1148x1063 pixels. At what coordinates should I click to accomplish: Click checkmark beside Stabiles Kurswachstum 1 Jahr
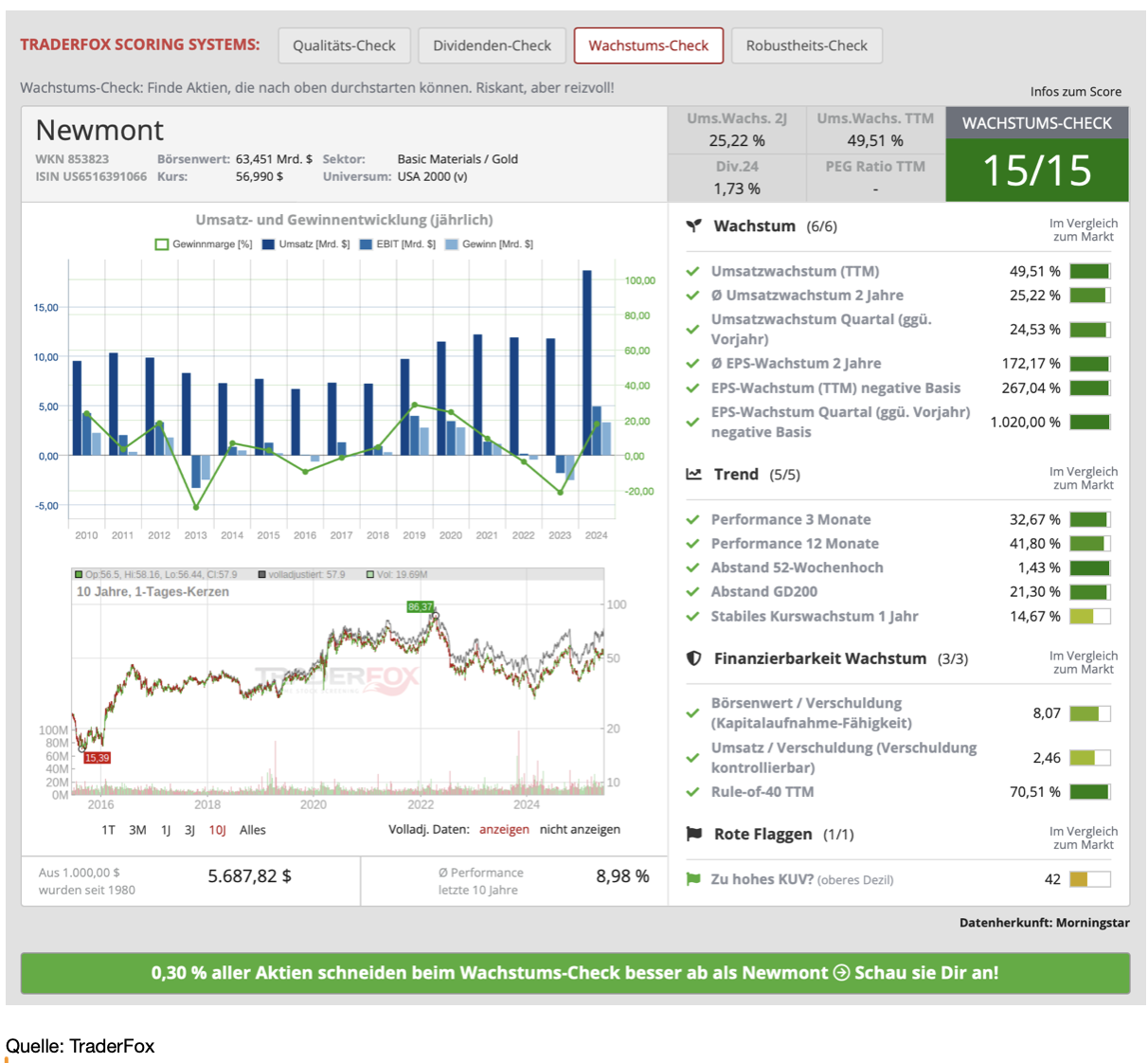693,616
